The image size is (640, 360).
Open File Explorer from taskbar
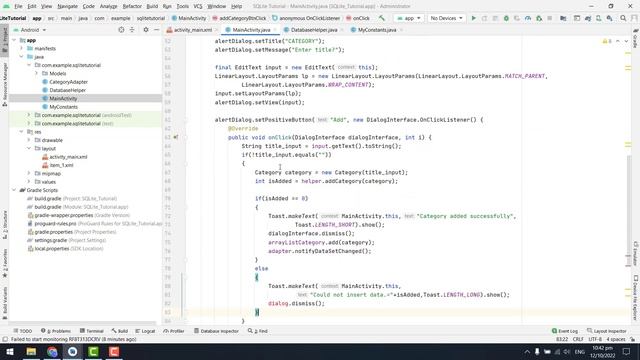point(31,351)
